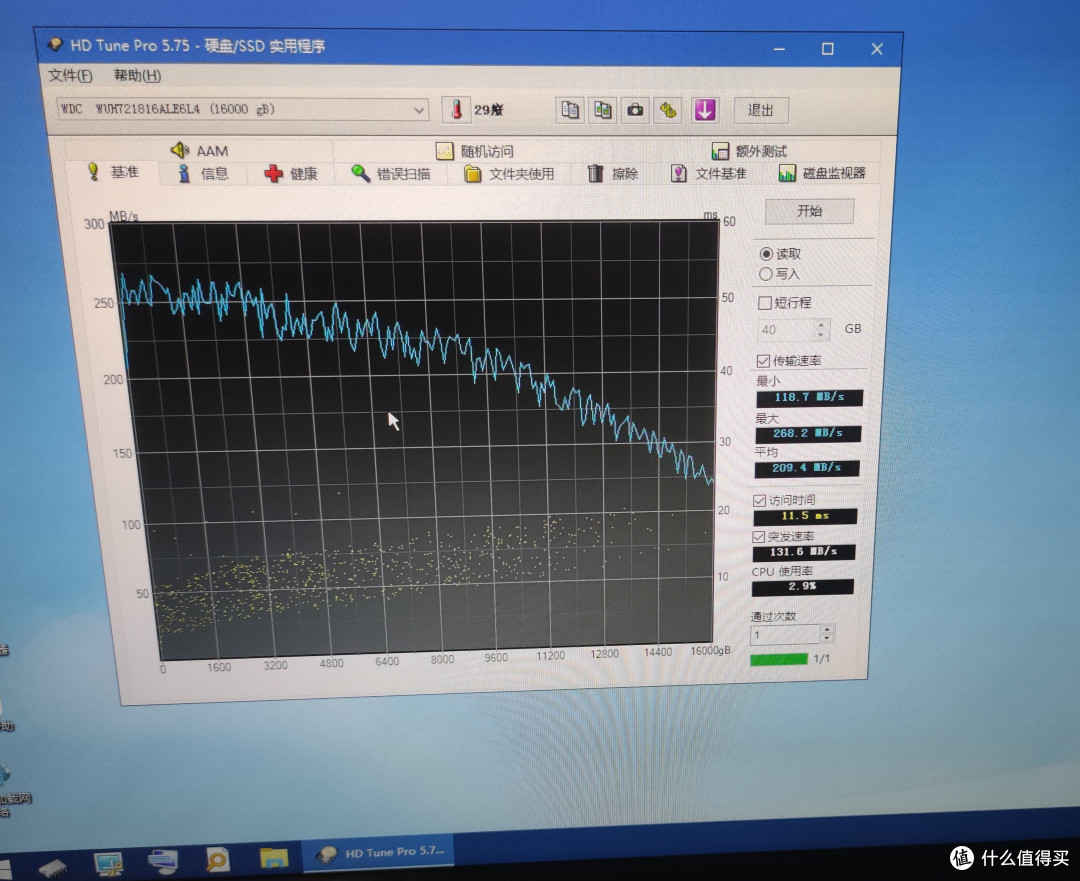Click the short stroke GB spinner arrows
This screenshot has width=1080, height=881.
coord(822,329)
